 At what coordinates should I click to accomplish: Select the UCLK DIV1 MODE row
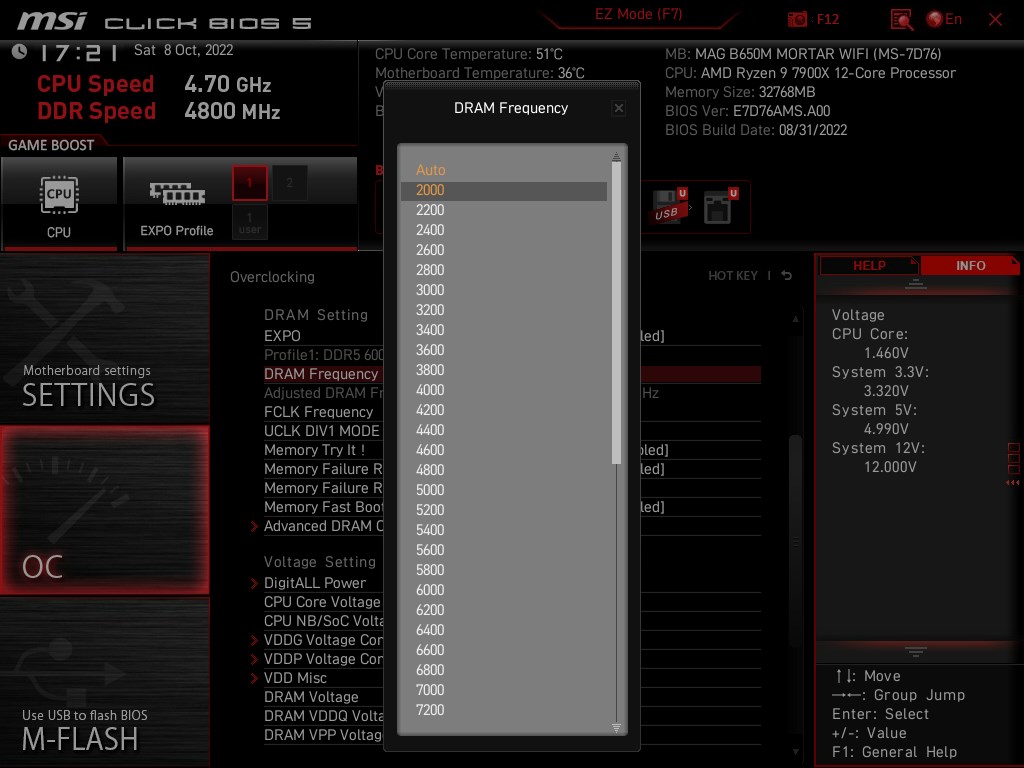click(x=512, y=431)
